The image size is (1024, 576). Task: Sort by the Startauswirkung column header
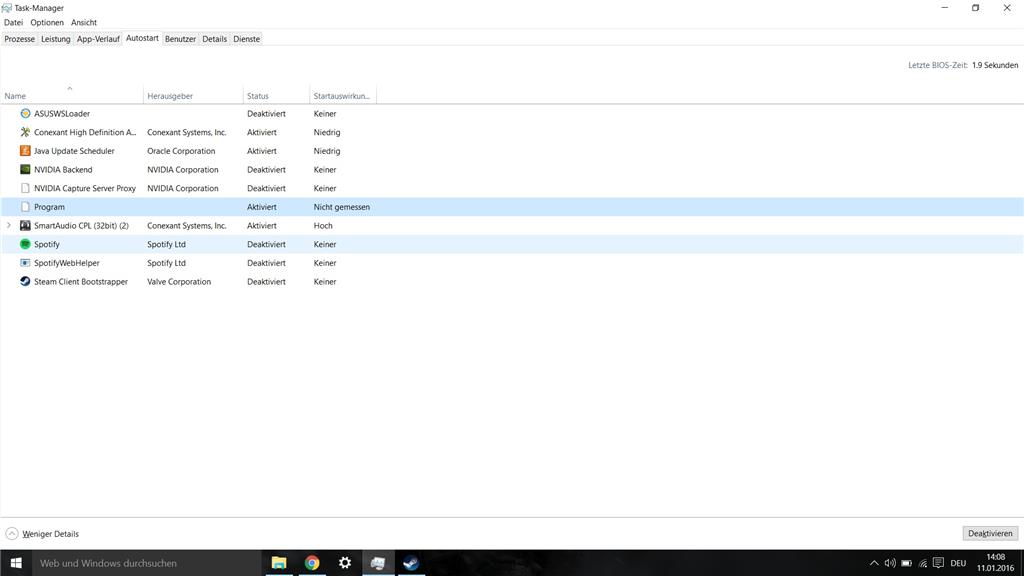click(342, 96)
